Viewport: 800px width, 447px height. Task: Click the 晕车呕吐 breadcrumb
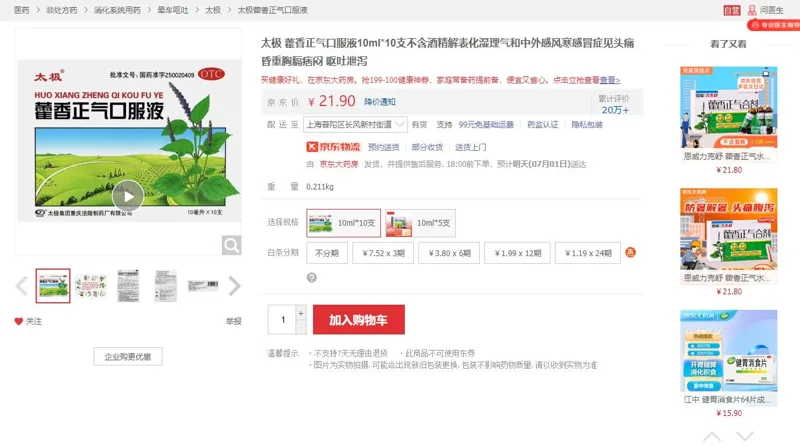pyautogui.click(x=172, y=10)
